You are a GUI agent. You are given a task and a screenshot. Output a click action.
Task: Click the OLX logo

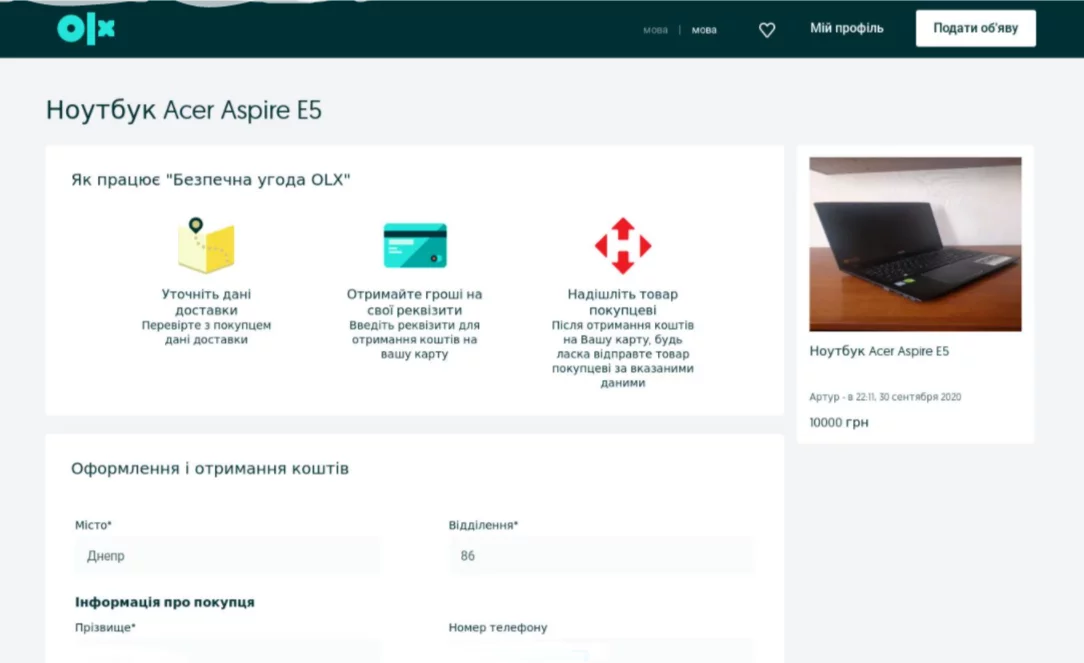point(86,29)
